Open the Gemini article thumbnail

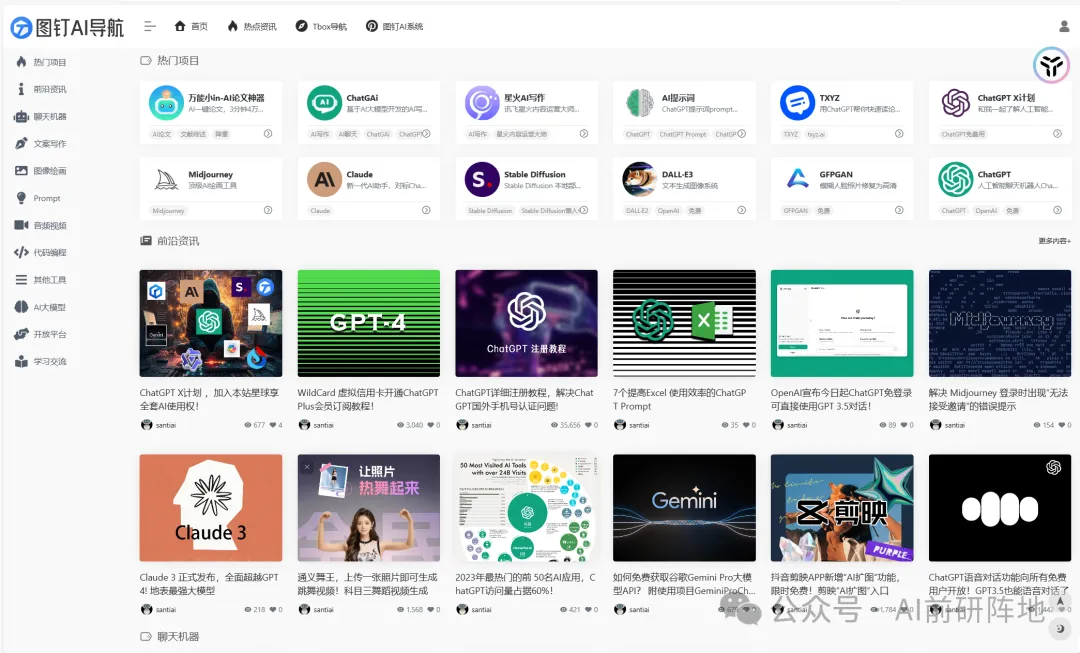point(684,507)
